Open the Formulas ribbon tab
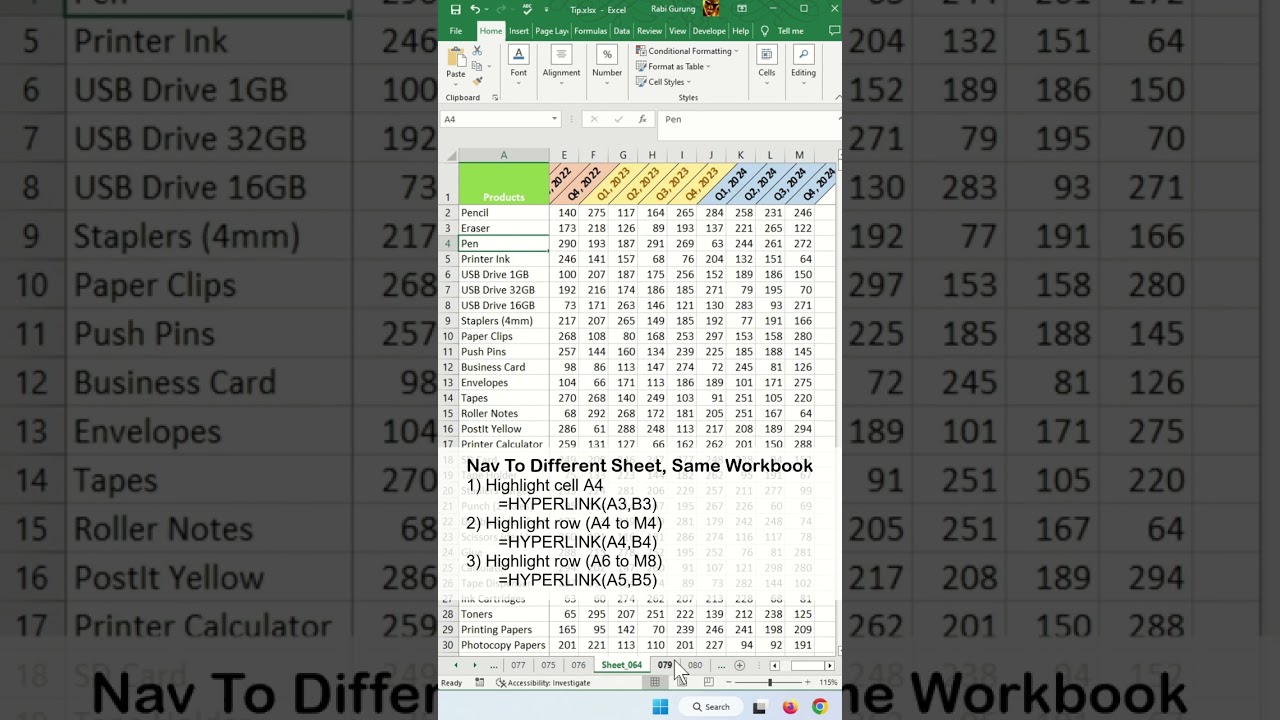 pos(590,31)
